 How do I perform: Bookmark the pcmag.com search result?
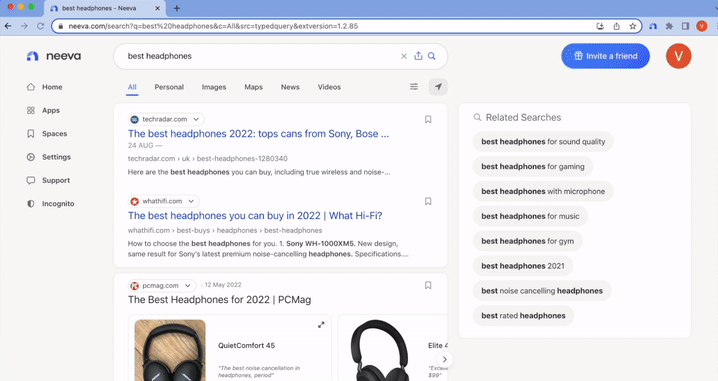pyautogui.click(x=428, y=285)
